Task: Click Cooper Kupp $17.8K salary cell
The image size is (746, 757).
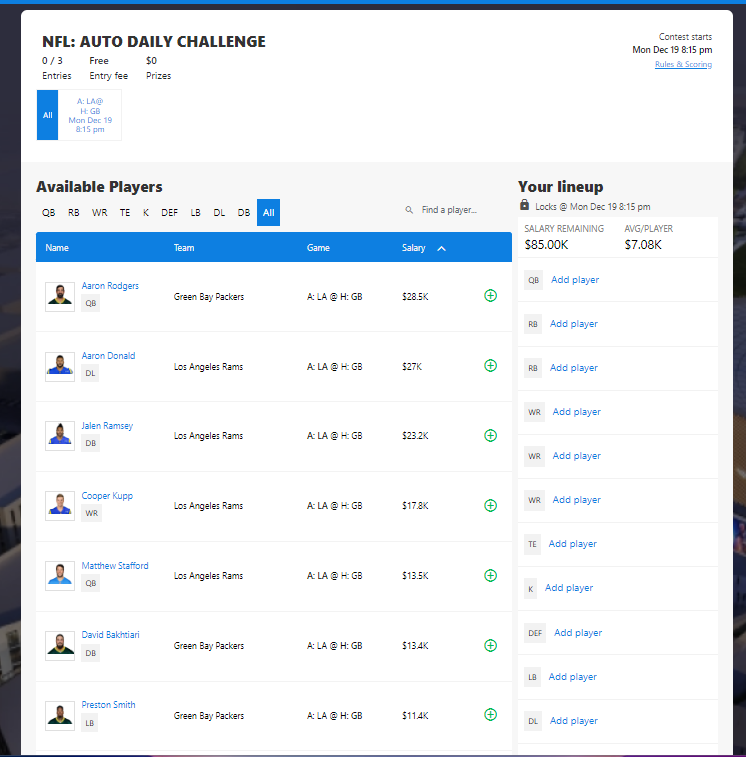Action: click(x=415, y=506)
